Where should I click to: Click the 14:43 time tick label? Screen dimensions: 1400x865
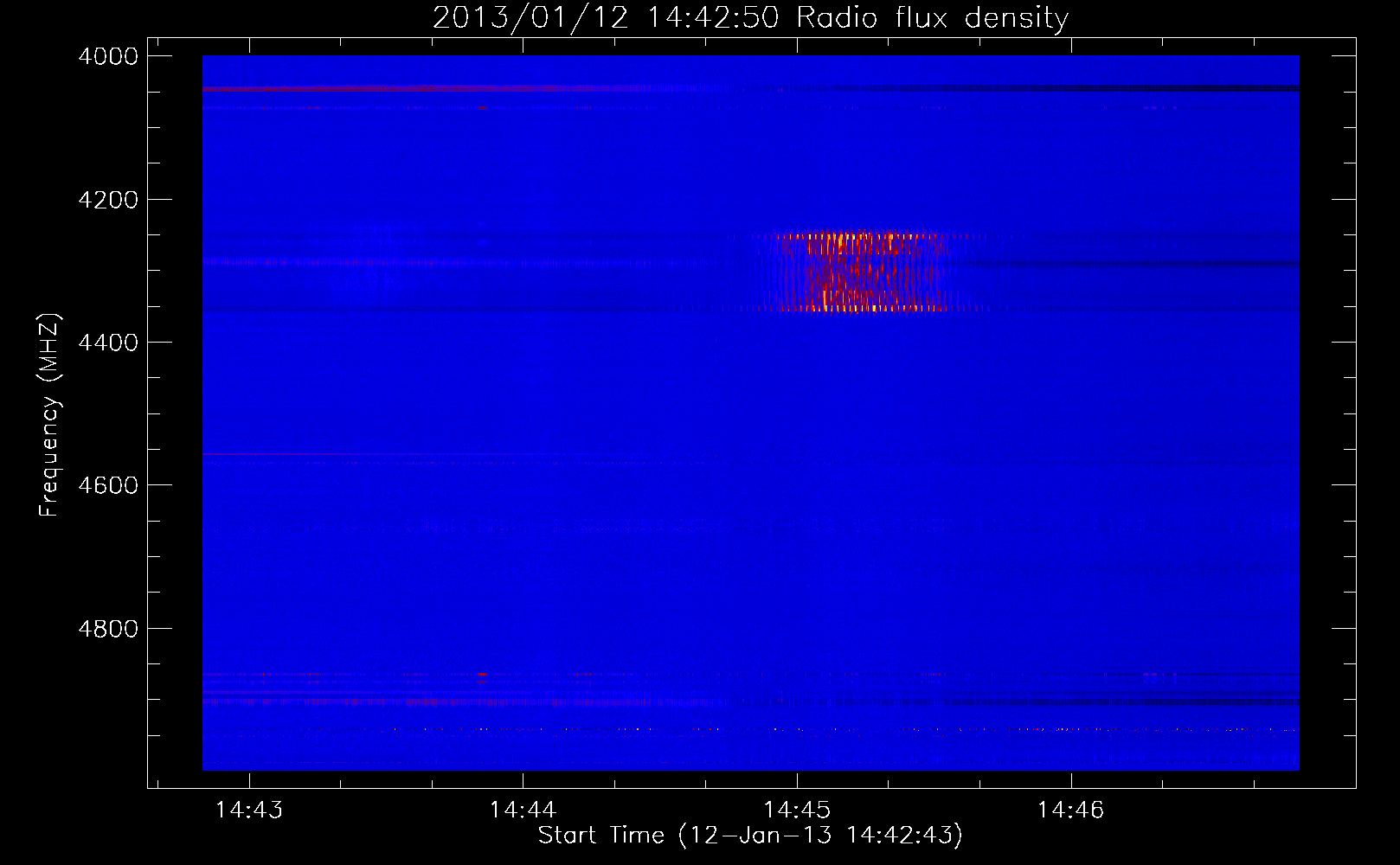click(249, 810)
